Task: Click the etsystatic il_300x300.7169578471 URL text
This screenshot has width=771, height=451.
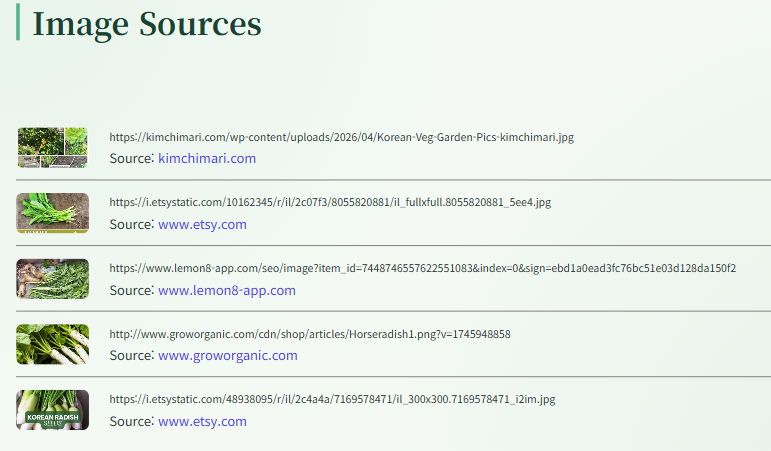Action: [332, 399]
